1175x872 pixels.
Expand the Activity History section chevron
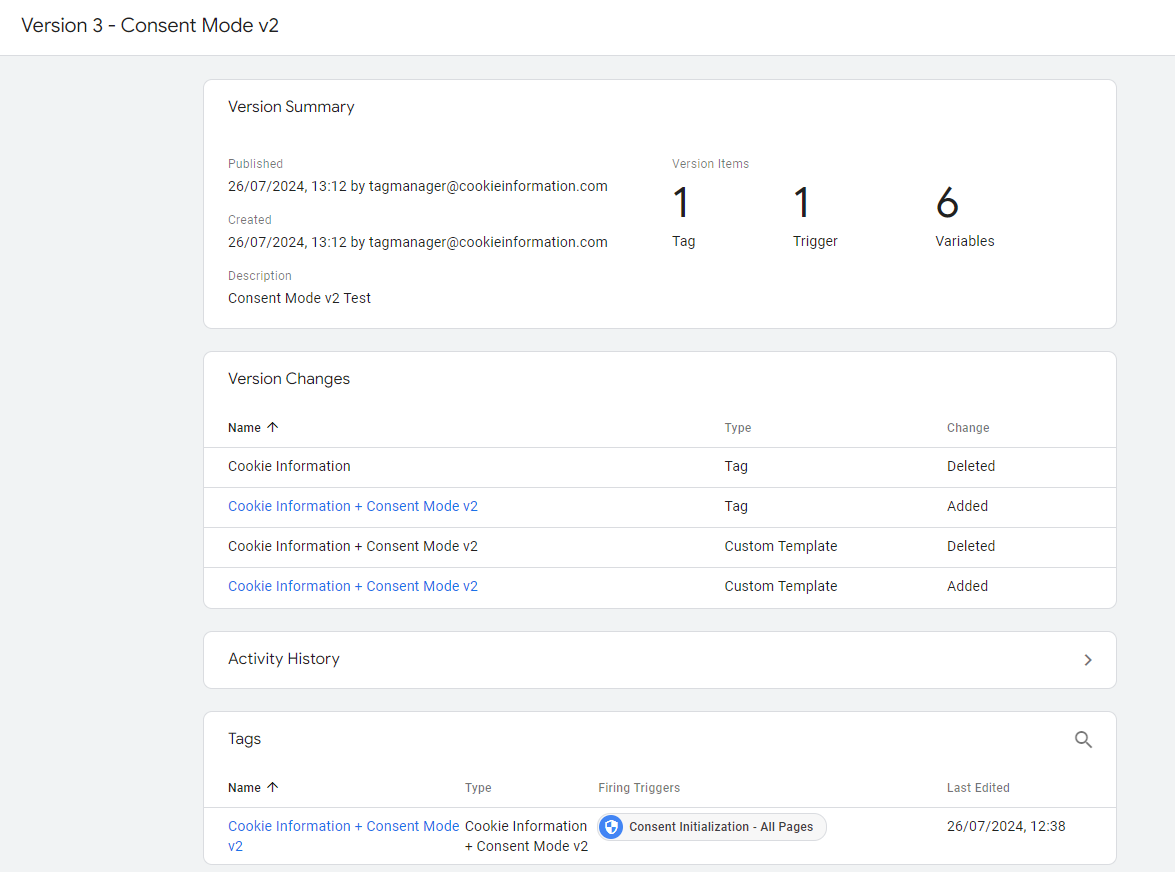tap(1088, 660)
